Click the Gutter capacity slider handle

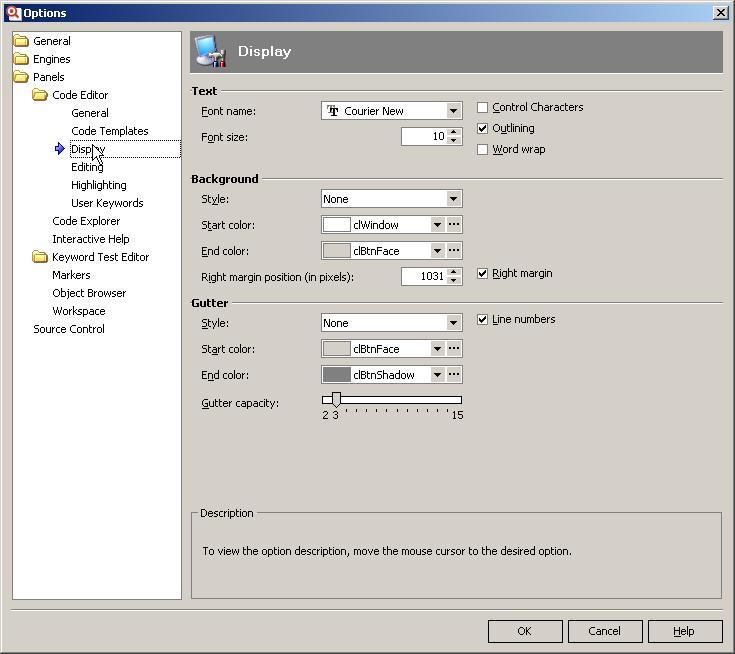(336, 400)
